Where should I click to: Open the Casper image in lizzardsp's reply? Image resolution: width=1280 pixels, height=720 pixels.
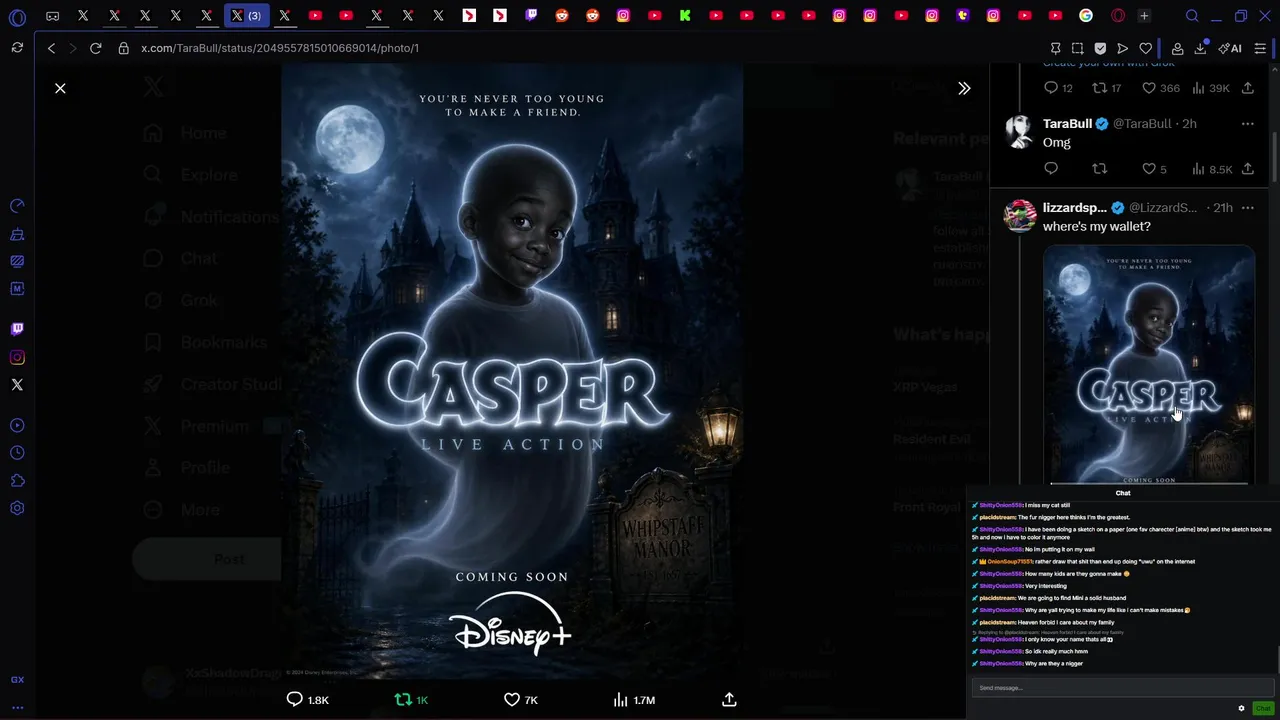pyautogui.click(x=1149, y=364)
